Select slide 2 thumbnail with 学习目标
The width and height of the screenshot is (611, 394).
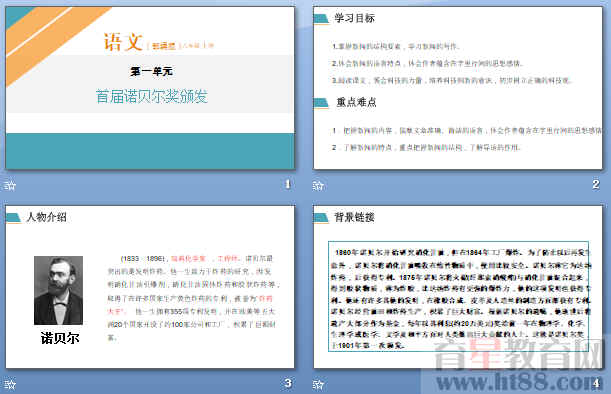[x=458, y=88]
